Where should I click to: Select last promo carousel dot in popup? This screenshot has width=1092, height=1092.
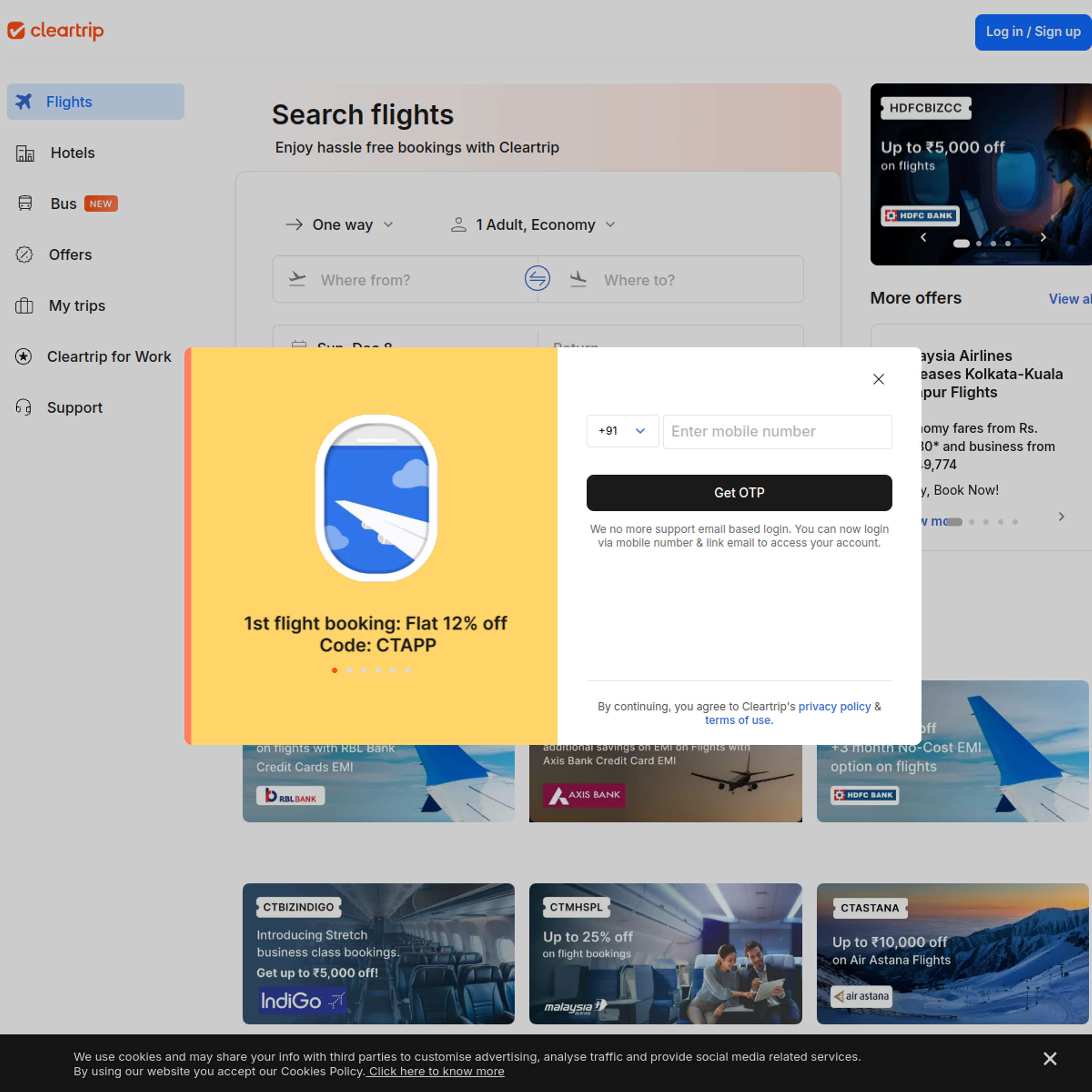coord(408,670)
